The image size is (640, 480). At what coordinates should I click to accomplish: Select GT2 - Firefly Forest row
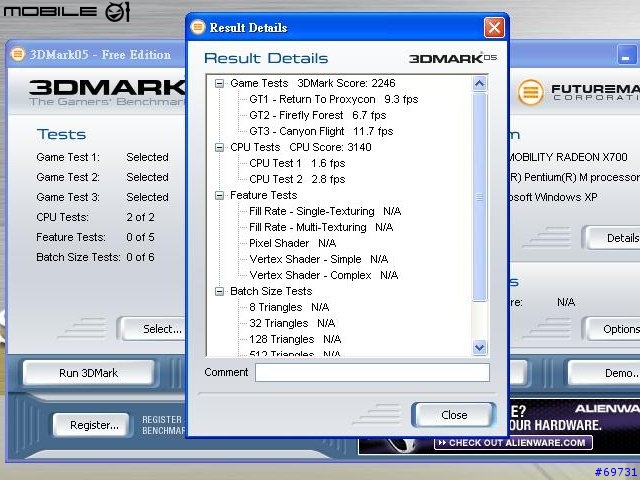(318, 115)
